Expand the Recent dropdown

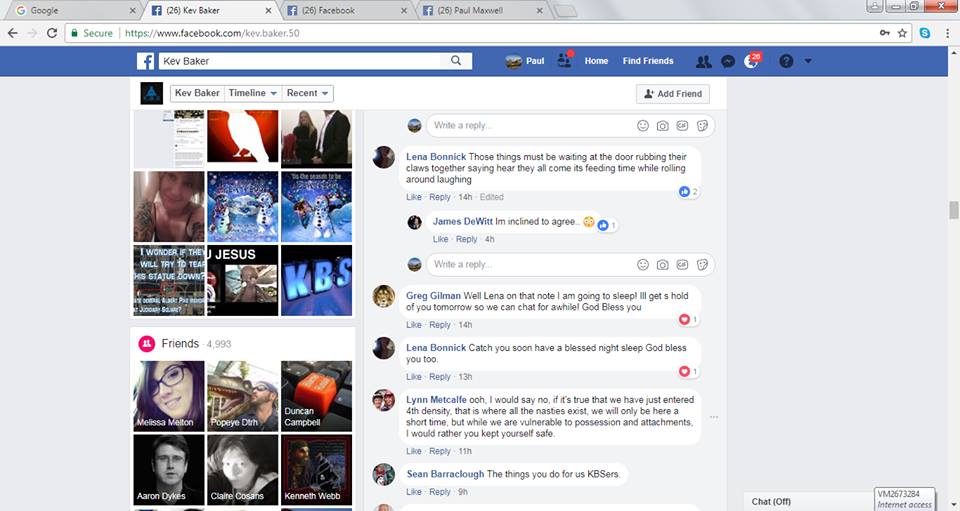point(308,93)
